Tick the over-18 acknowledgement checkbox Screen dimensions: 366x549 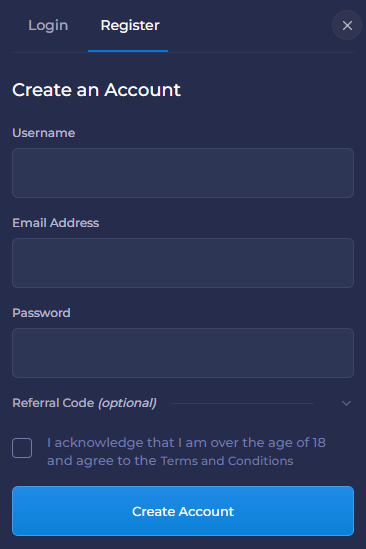pyautogui.click(x=22, y=448)
